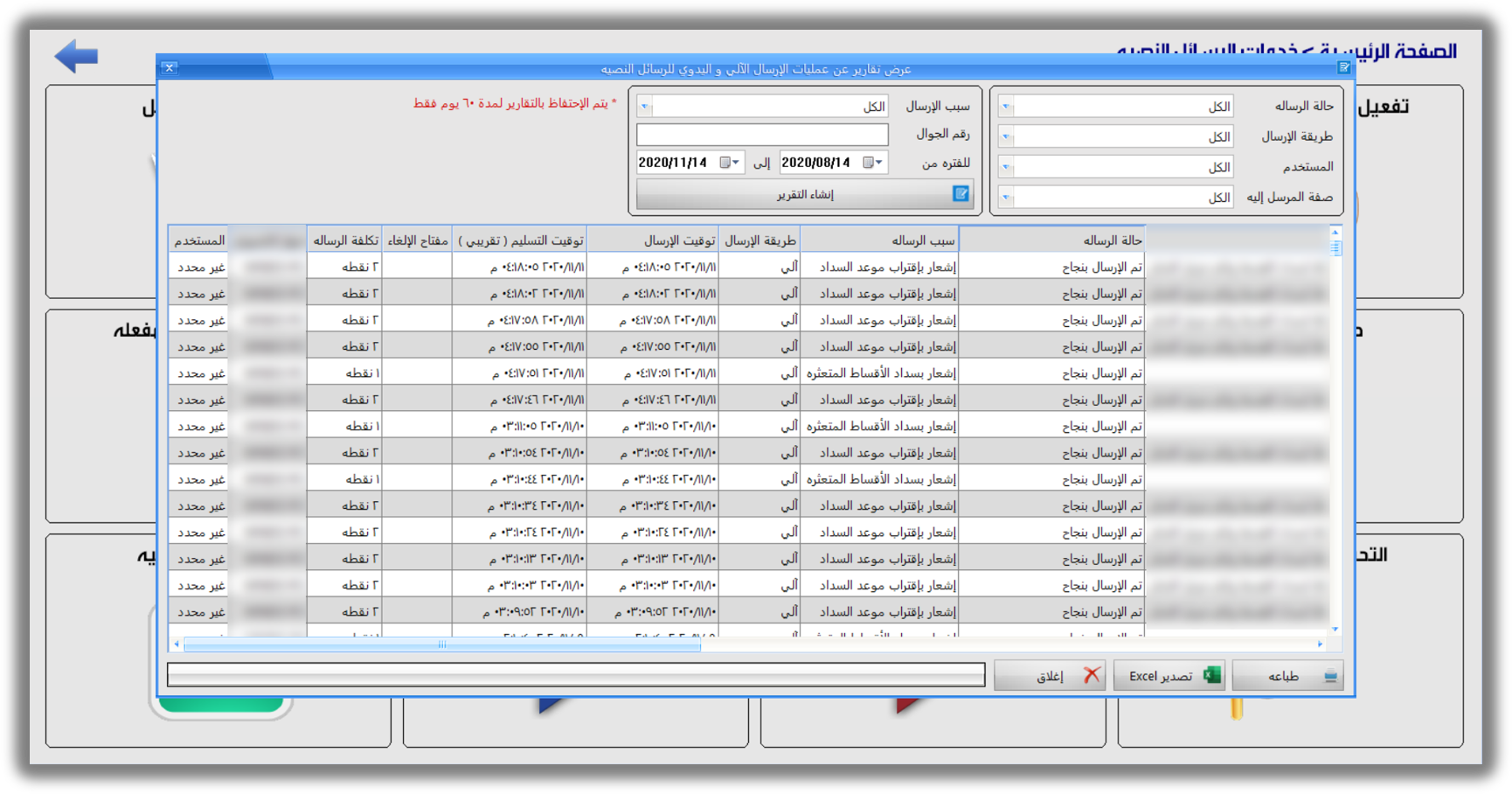Screen dimensions: 1512x794
Task: Open the صفة المرسل إليه dropdown
Action: click(1006, 198)
